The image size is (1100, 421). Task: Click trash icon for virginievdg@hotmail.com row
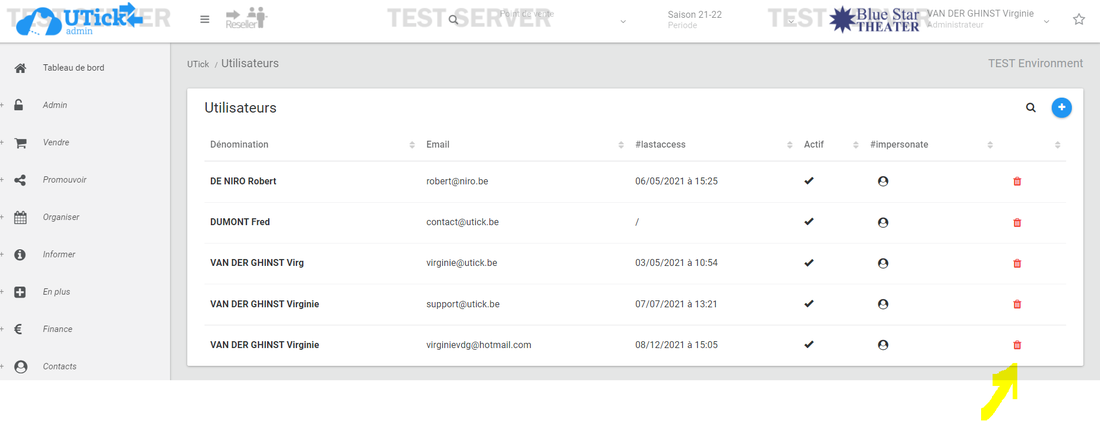[1017, 345]
